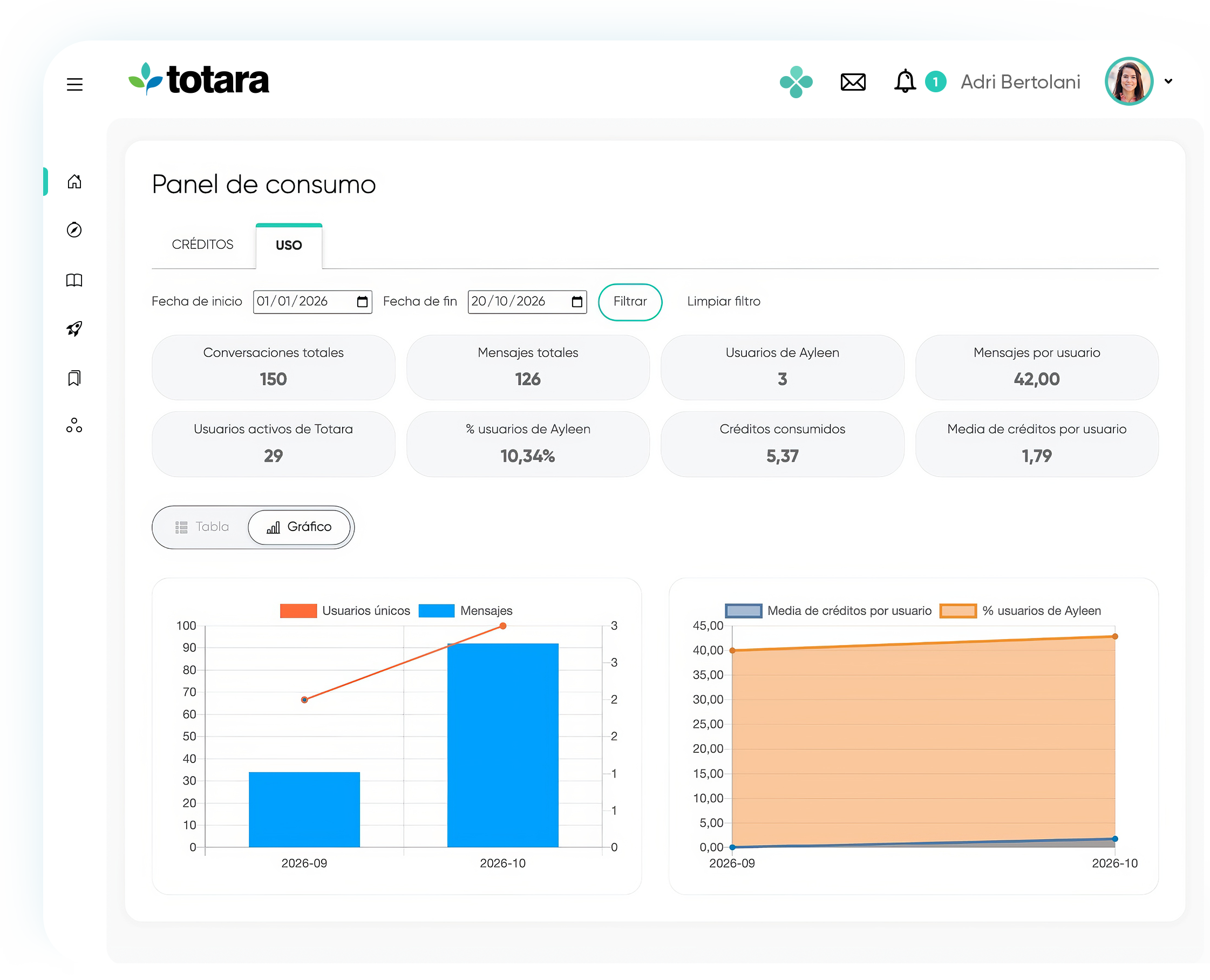The image size is (1210, 980).
Task: Click the Créditos consumidos card
Action: click(782, 444)
